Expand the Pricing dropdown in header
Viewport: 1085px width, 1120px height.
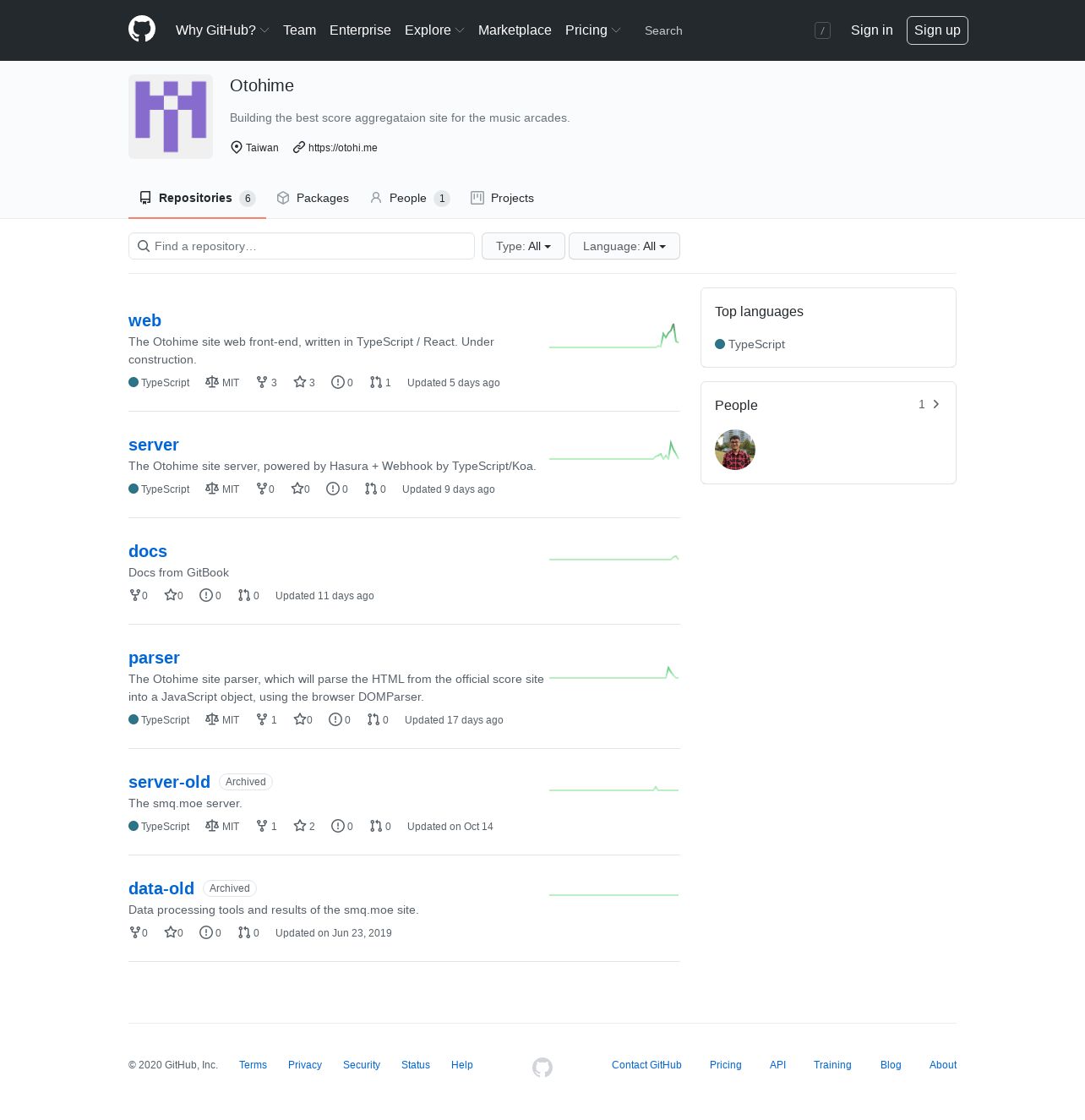point(593,30)
